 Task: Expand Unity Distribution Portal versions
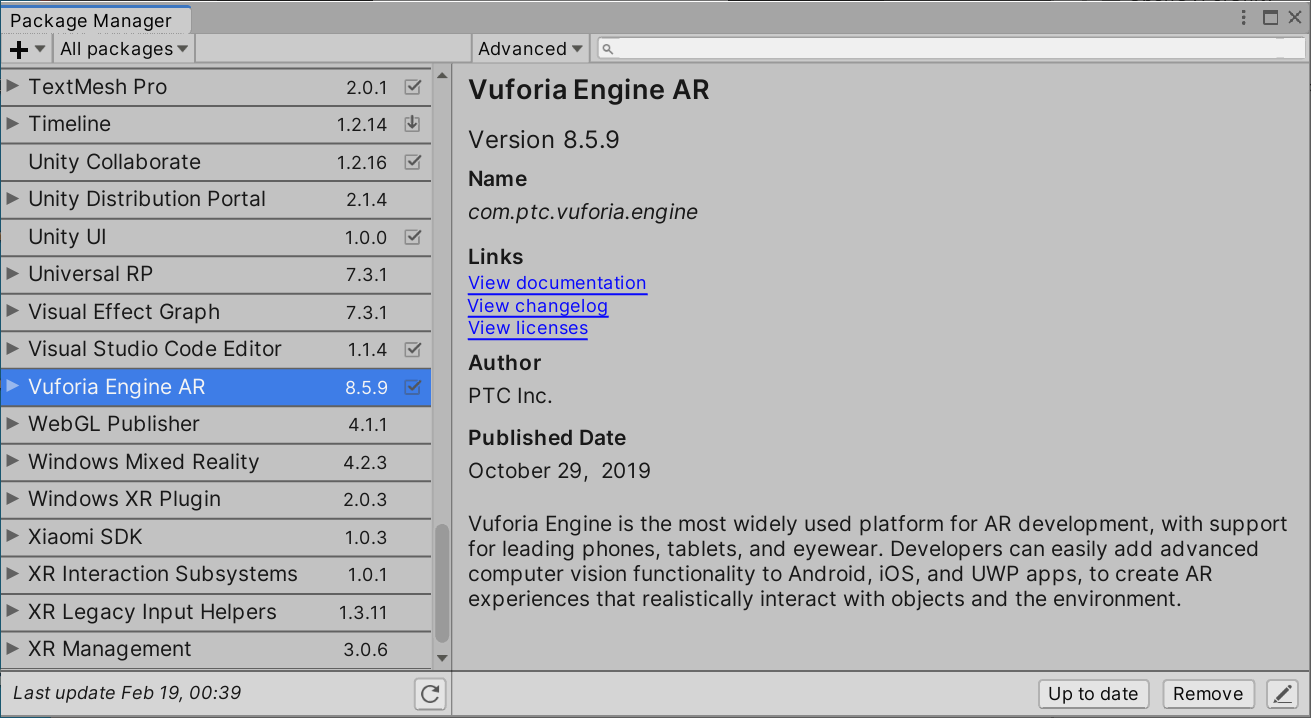(12, 199)
